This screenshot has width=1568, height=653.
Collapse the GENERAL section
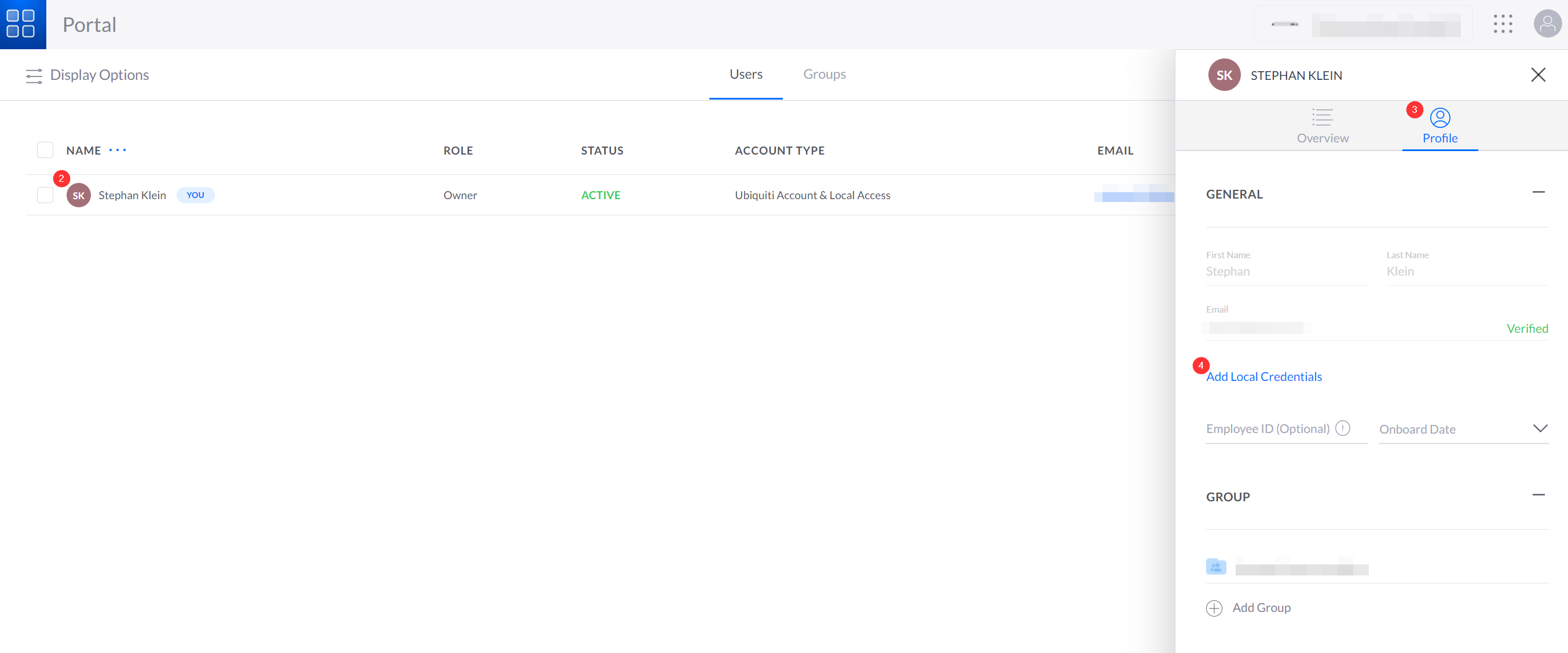[x=1538, y=192]
